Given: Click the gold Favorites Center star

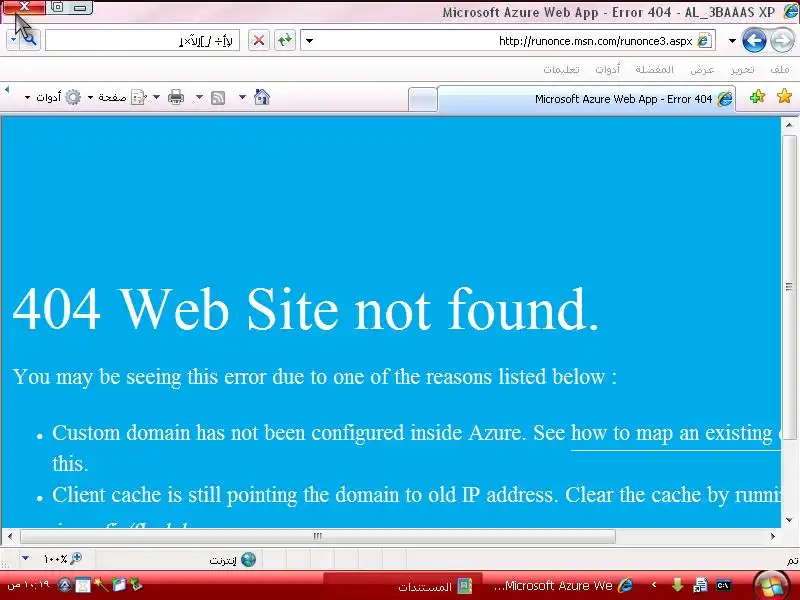Looking at the screenshot, I should pyautogui.click(x=784, y=96).
